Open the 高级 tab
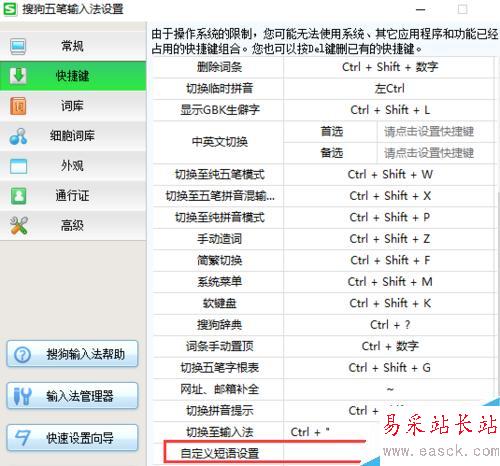 tap(73, 226)
